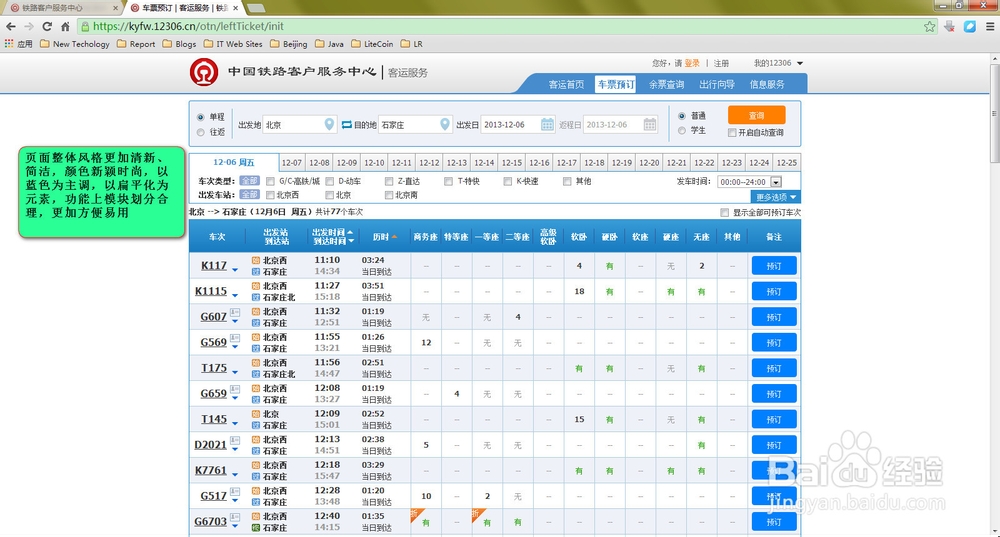
Task: Check 显示全部可预订车次 checkbox
Action: 724,212
